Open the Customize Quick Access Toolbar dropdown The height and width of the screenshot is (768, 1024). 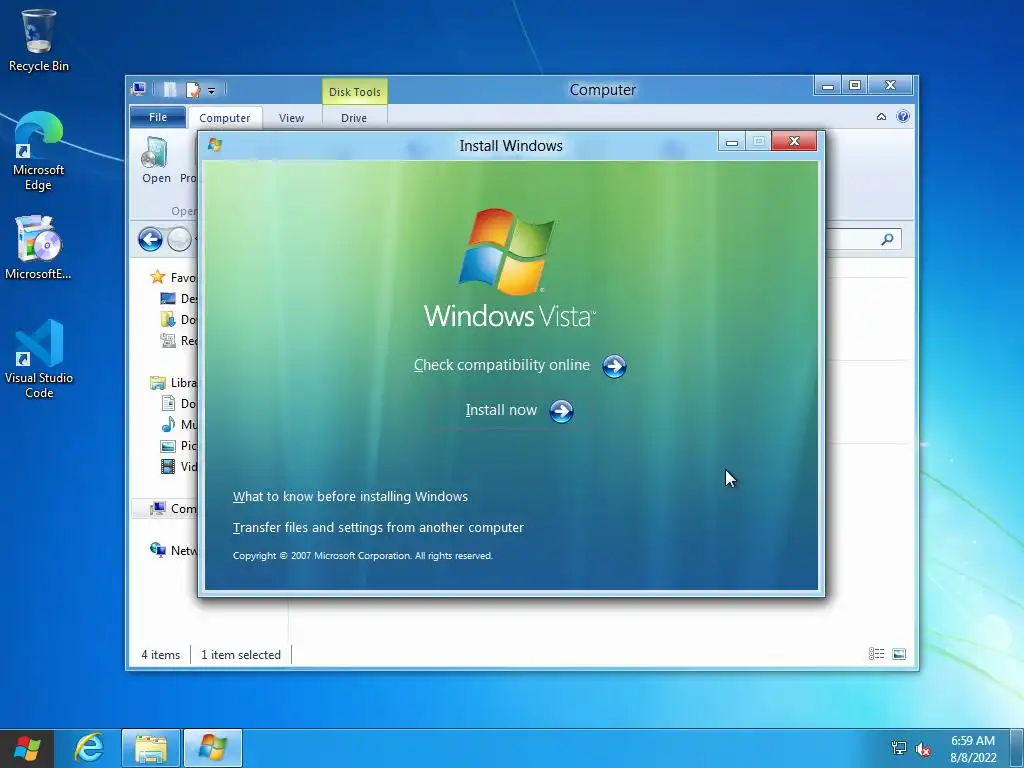click(212, 91)
